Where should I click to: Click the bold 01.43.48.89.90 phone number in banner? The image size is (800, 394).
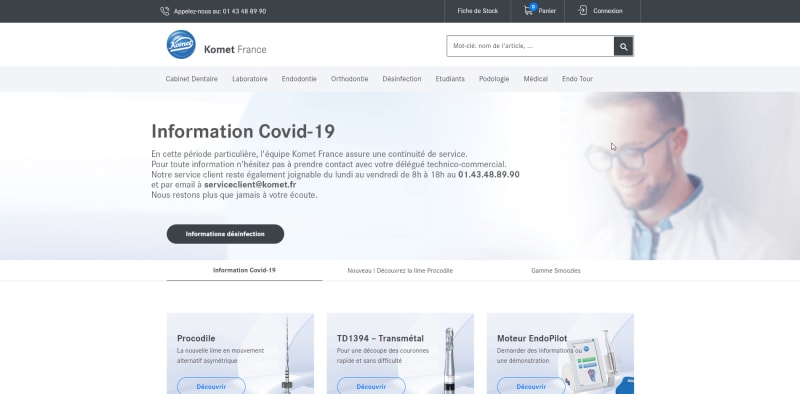[489, 175]
